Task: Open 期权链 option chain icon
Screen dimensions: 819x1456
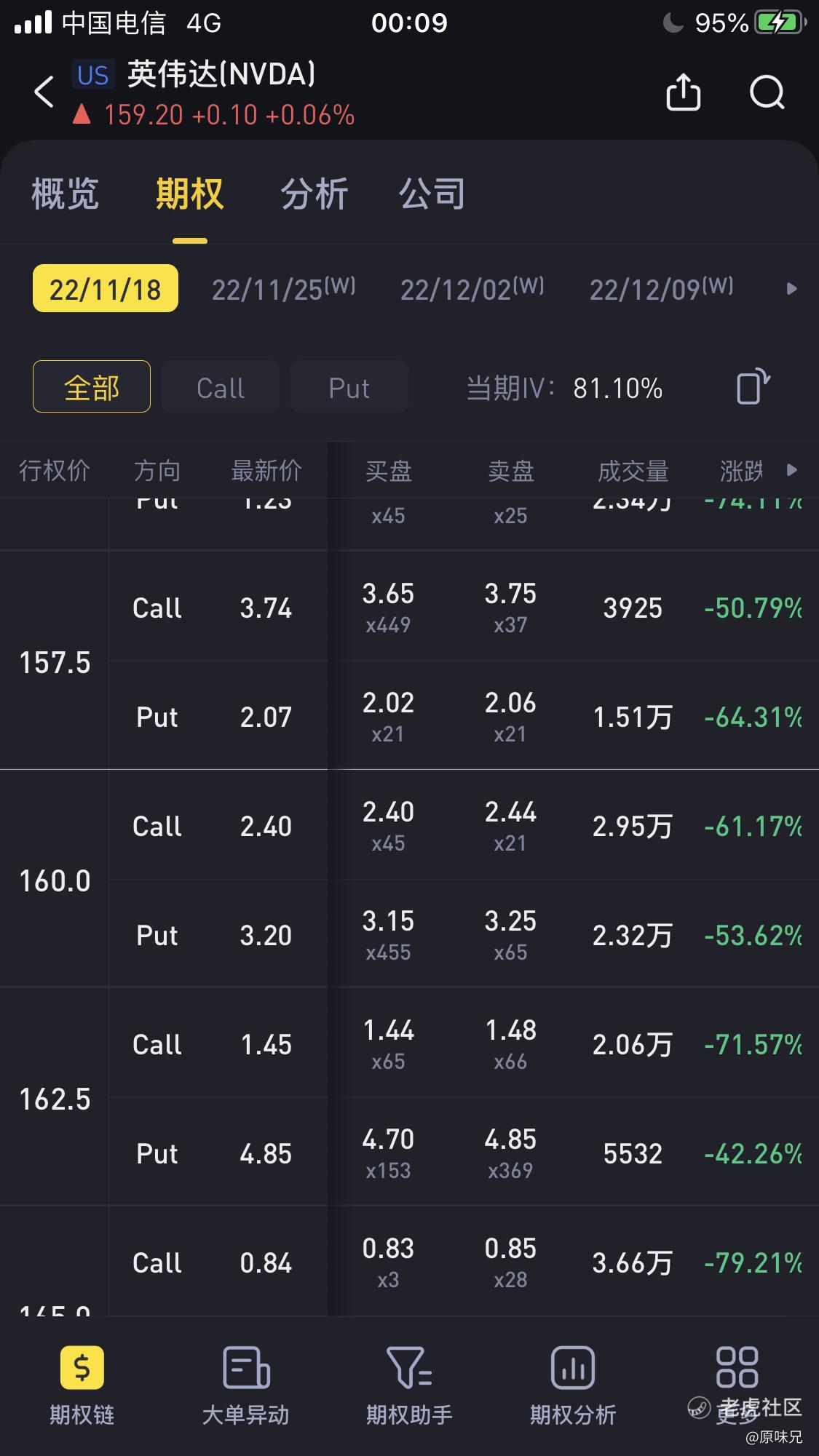Action: (82, 1368)
